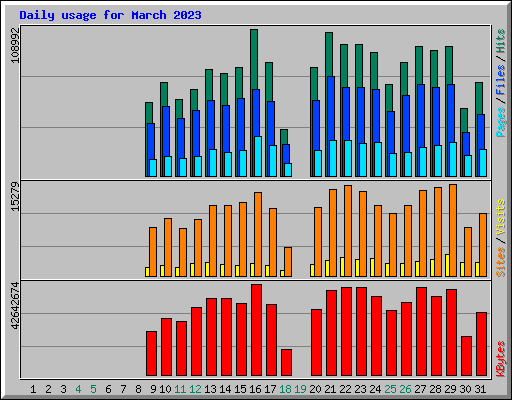The image size is (512, 400).
Task: Click day 1 on the date axis
Action: pyautogui.click(x=33, y=389)
